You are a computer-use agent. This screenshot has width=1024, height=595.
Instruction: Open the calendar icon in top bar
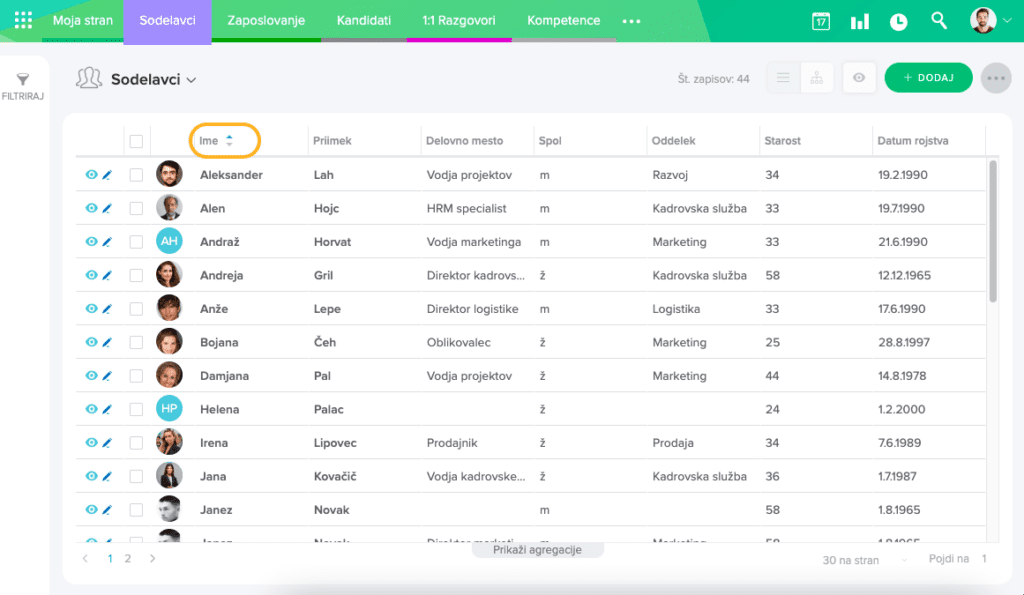[820, 21]
